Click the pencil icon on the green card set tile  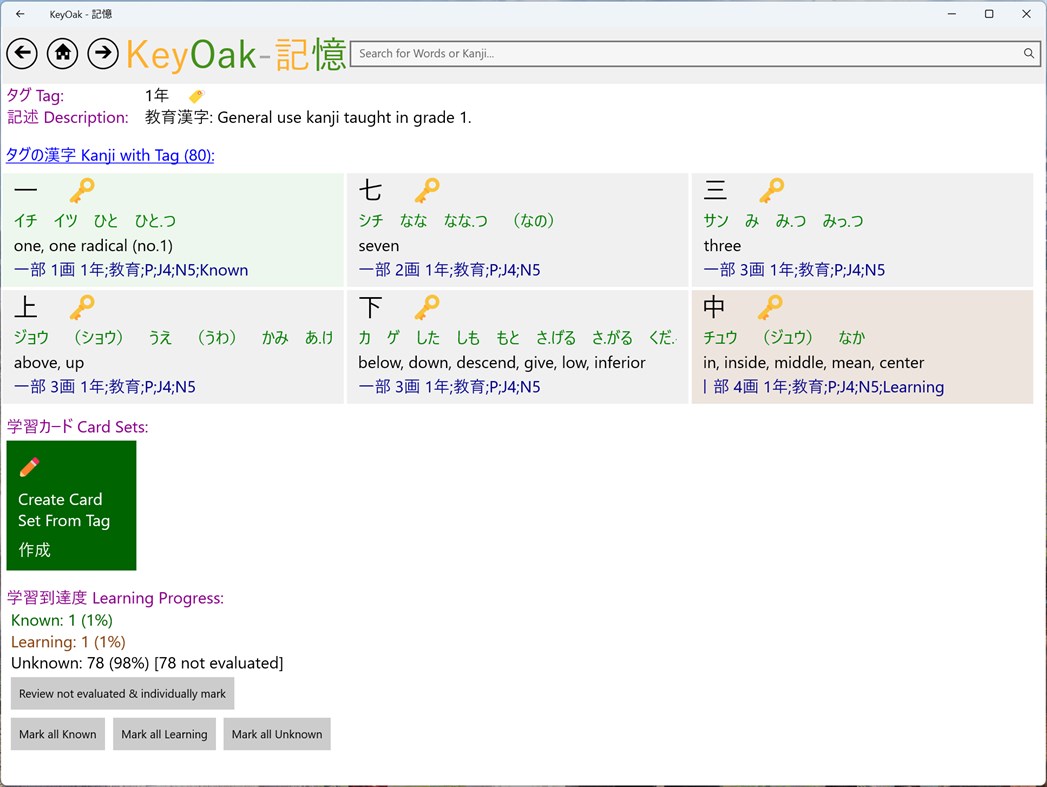point(29,465)
